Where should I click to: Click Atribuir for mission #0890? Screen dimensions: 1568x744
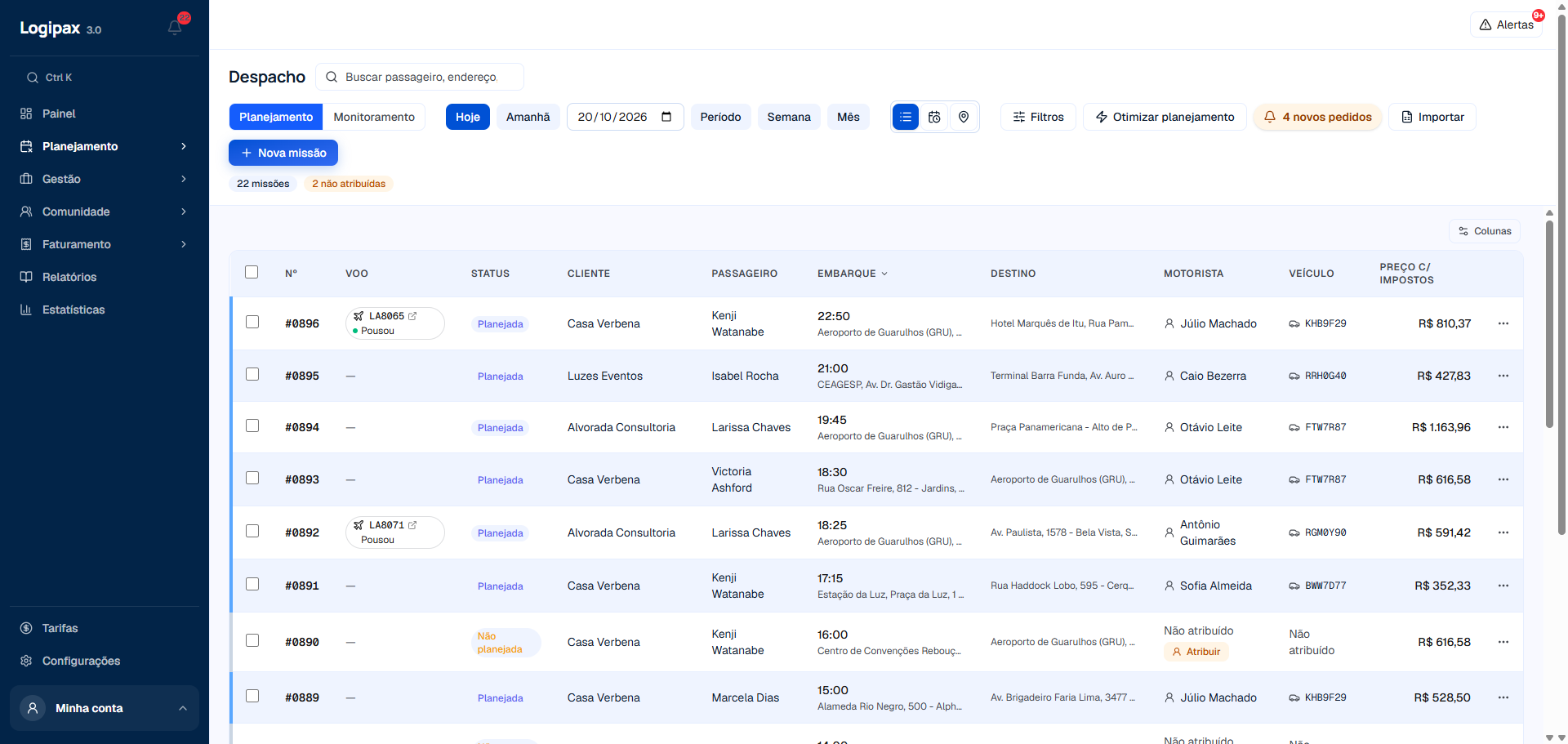(x=1196, y=652)
